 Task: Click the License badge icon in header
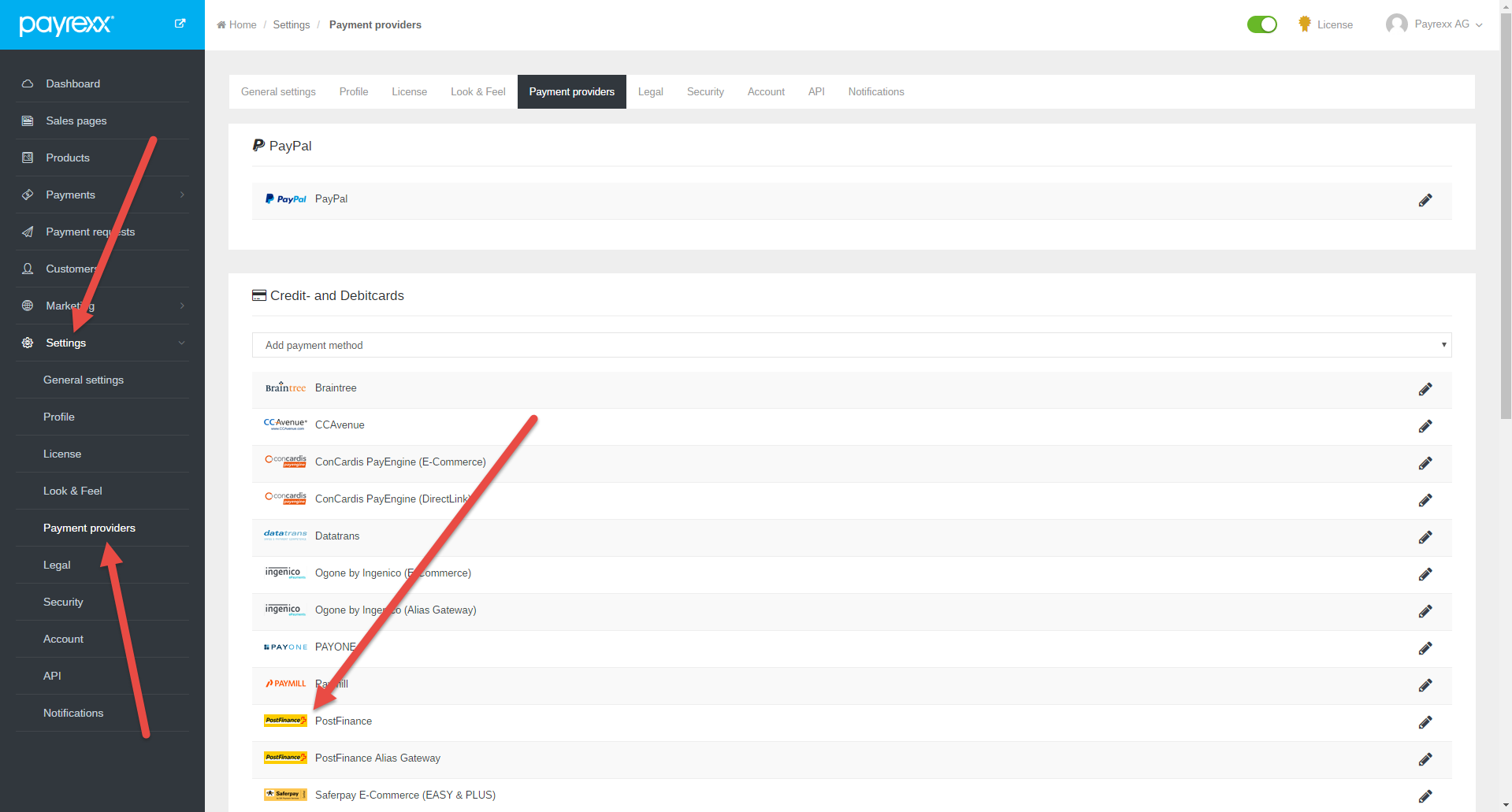coord(1305,24)
